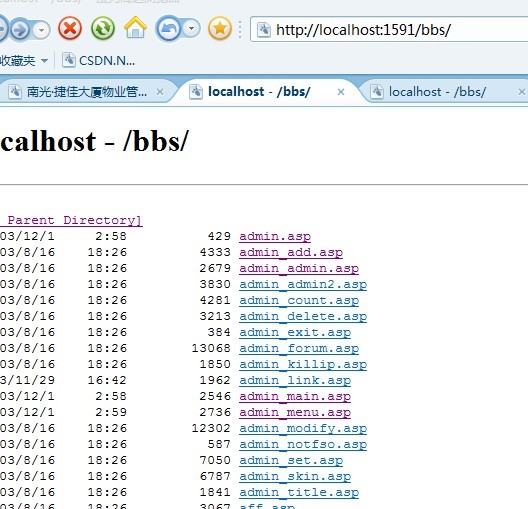This screenshot has height=509, width=528.
Task: Click the blue Forward arrow icon
Action: pos(20,30)
